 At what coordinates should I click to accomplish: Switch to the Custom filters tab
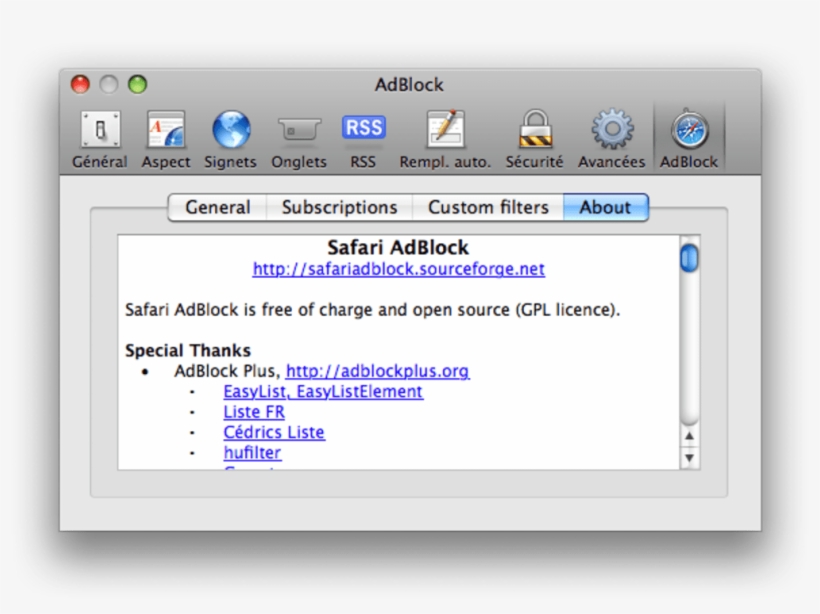(488, 207)
